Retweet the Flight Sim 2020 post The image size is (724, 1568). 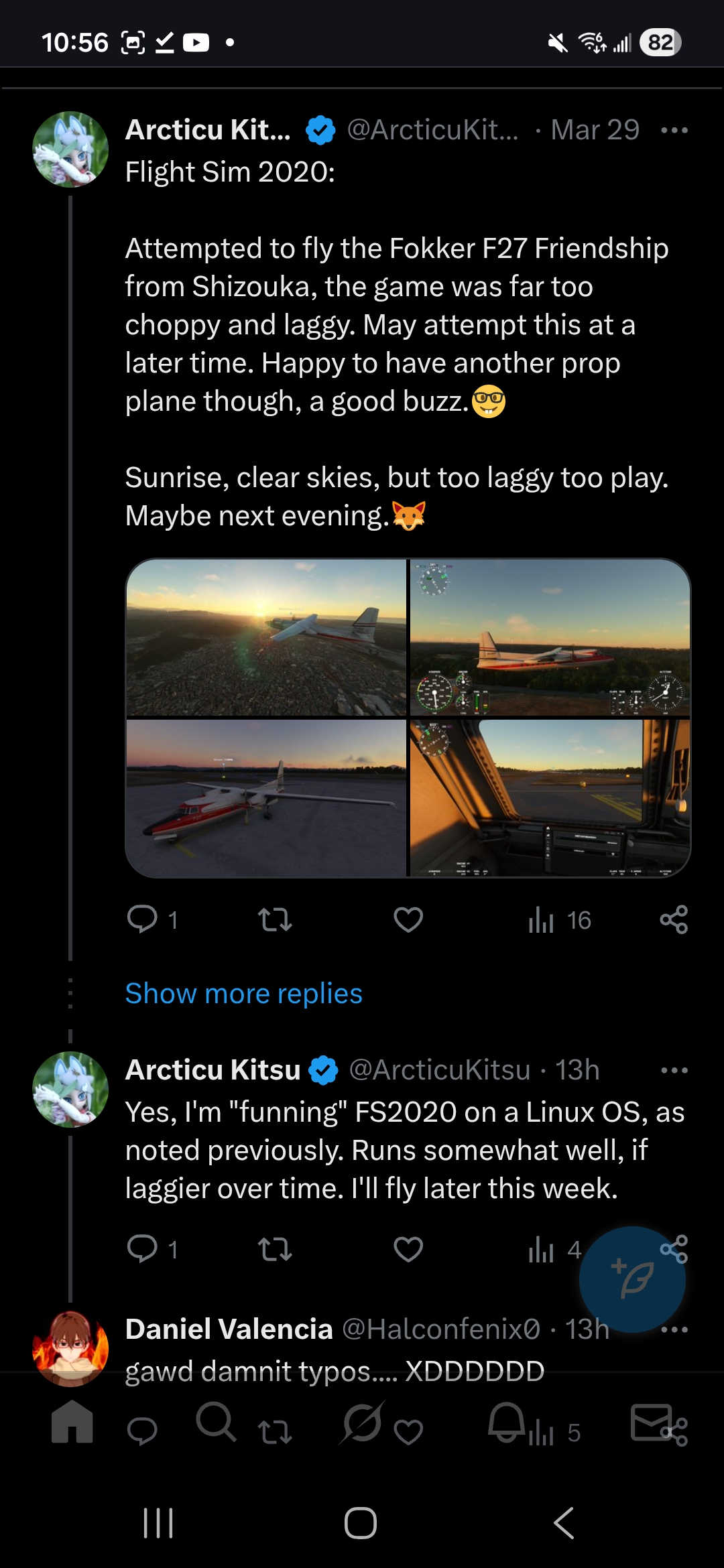(275, 919)
